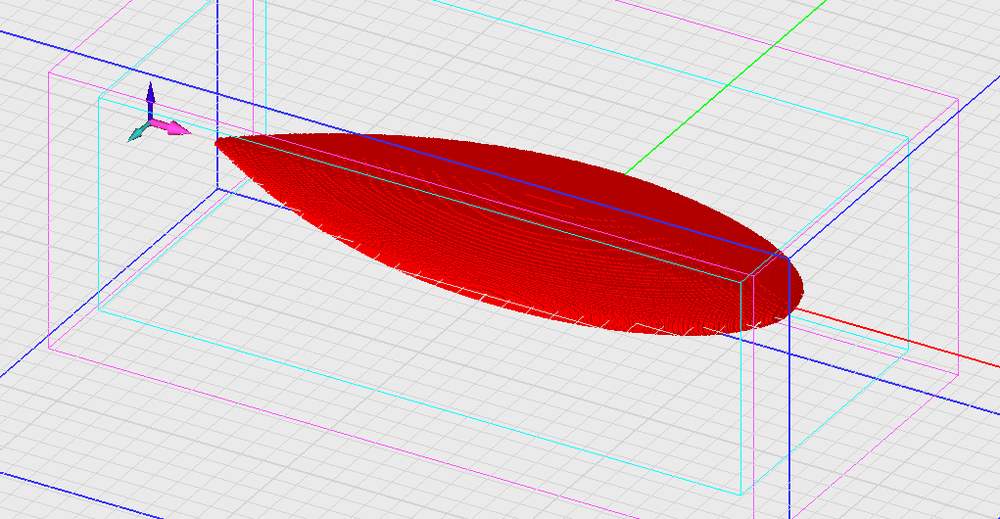
Task: Click the blue upward arrow of axis gizmo
Action: pos(151,101)
